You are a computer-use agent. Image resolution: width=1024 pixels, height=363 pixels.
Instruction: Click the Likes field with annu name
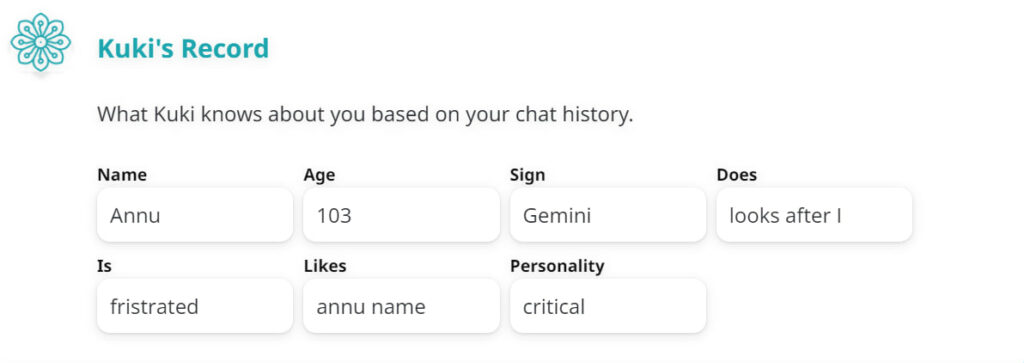[401, 306]
